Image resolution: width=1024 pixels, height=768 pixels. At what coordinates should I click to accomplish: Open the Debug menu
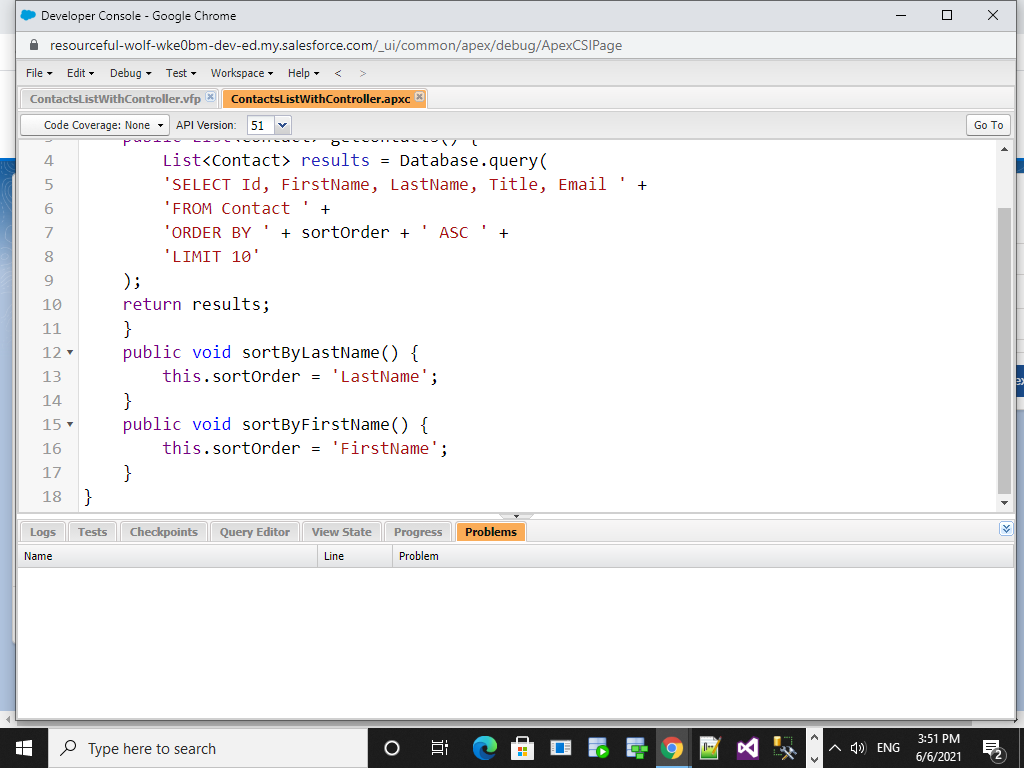(128, 72)
